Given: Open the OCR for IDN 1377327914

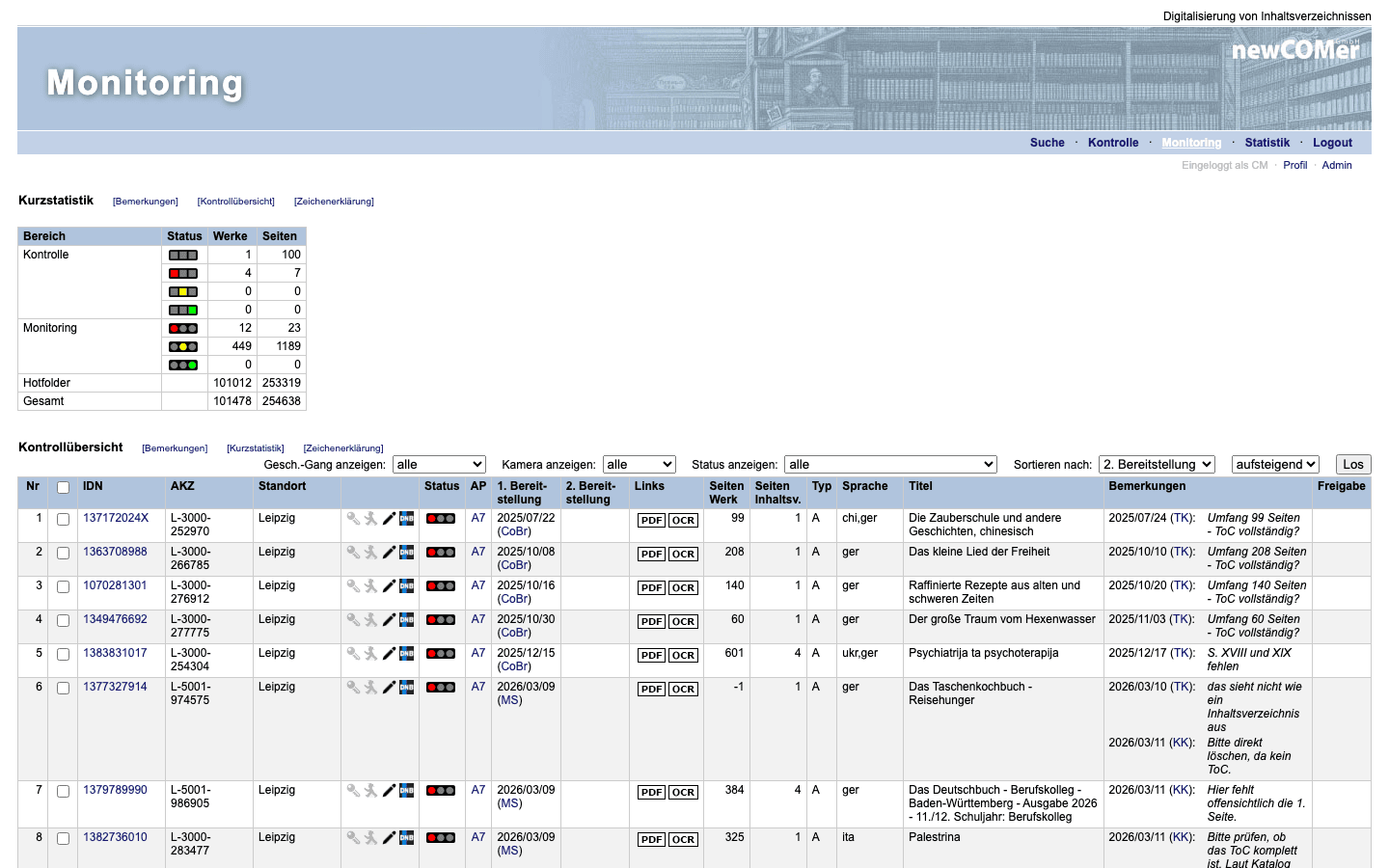Looking at the screenshot, I should [x=683, y=690].
